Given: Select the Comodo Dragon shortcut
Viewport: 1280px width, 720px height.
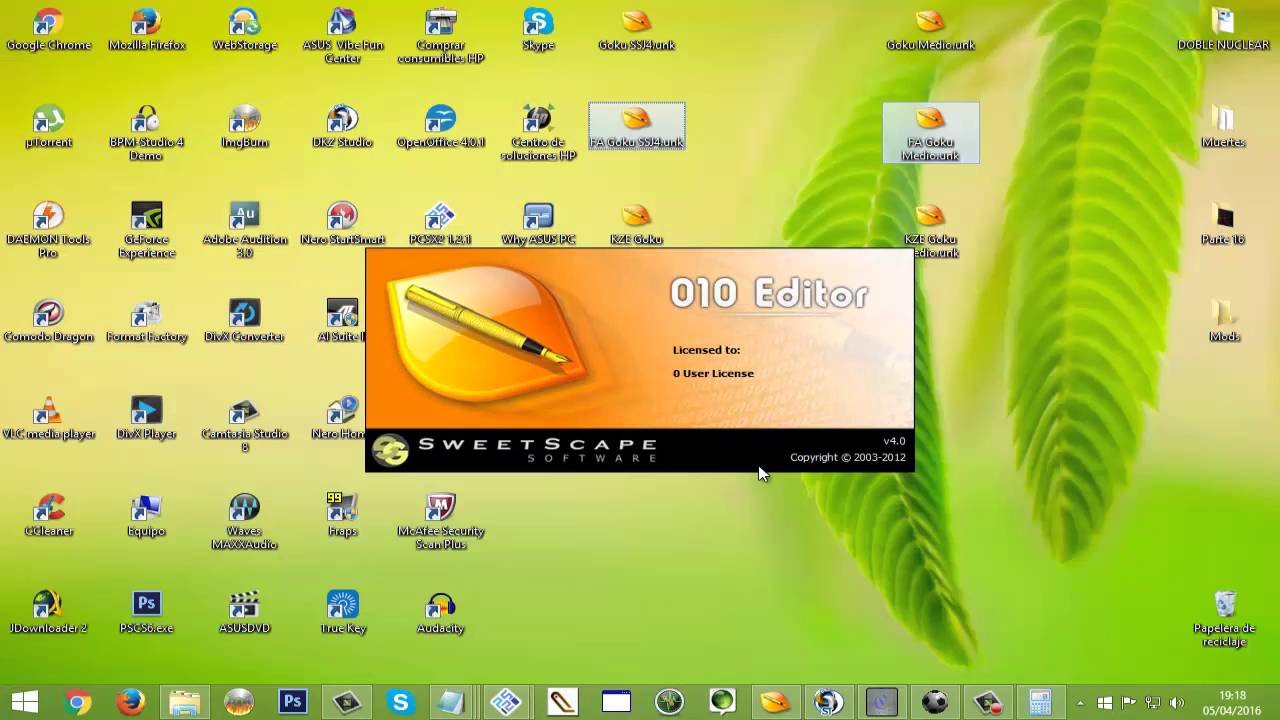Looking at the screenshot, I should click(48, 320).
